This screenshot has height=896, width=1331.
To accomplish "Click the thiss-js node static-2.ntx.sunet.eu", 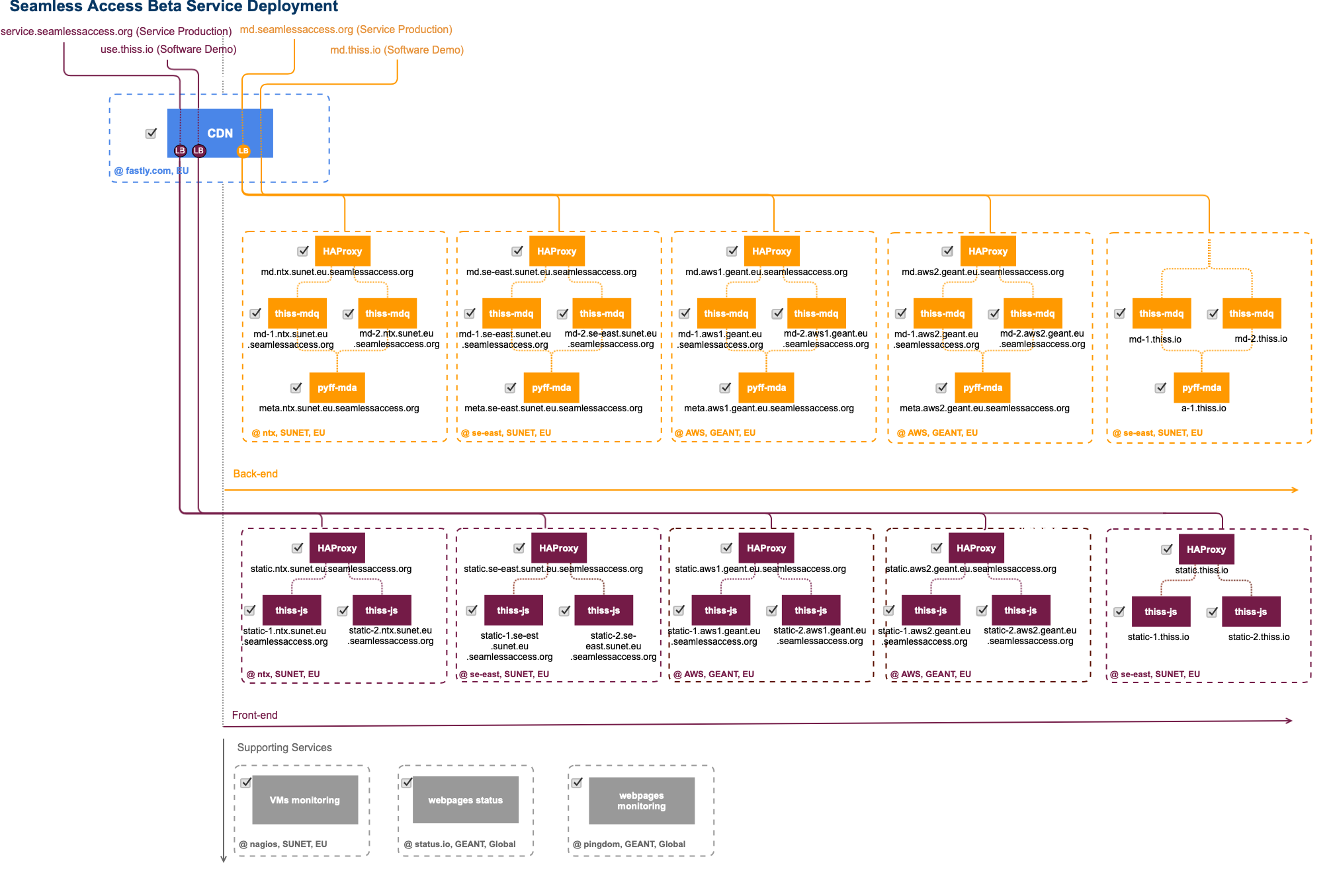I will 382,610.
